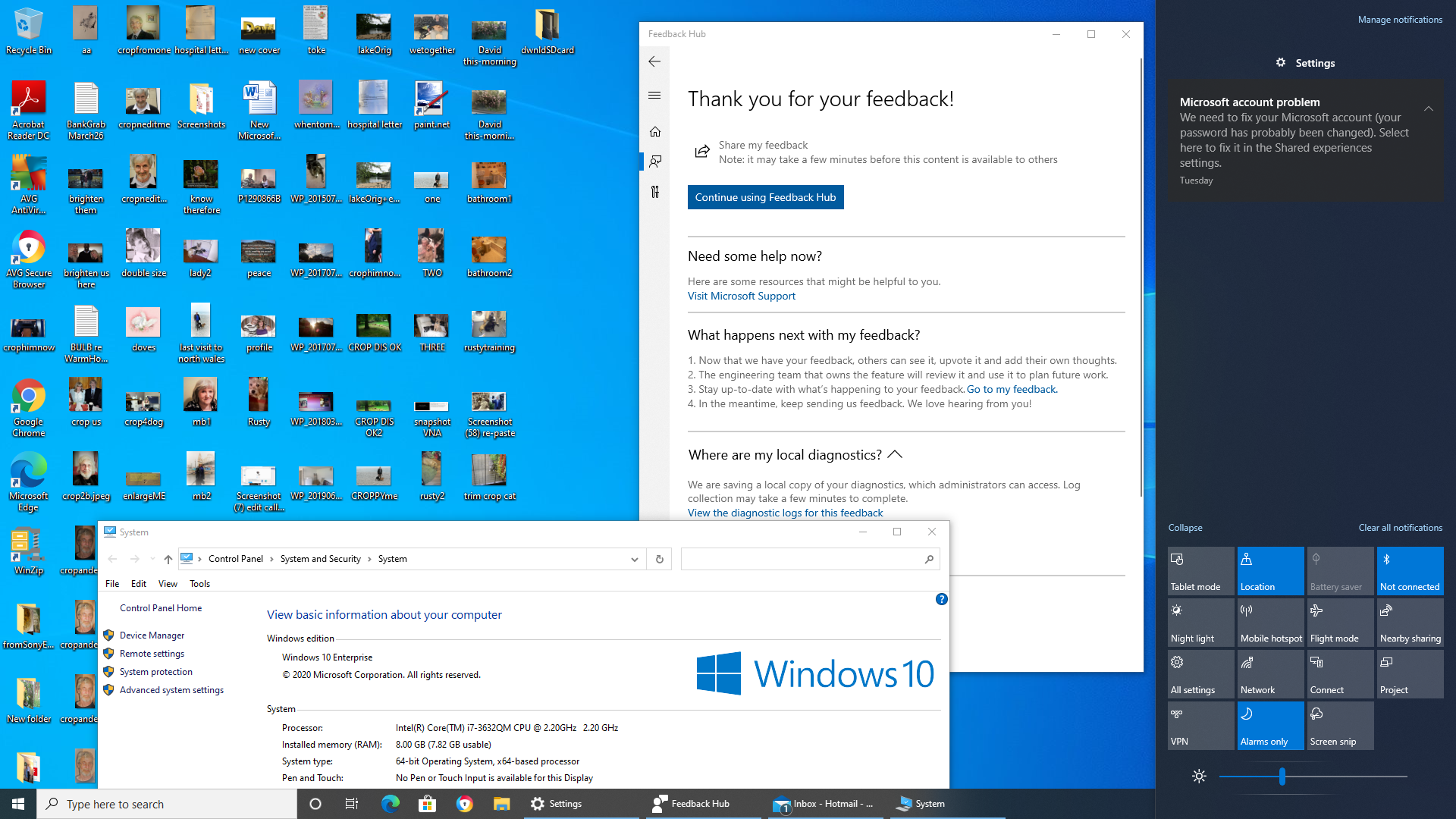Open Cortana circle on taskbar
The image size is (1456, 819).
pyautogui.click(x=315, y=804)
